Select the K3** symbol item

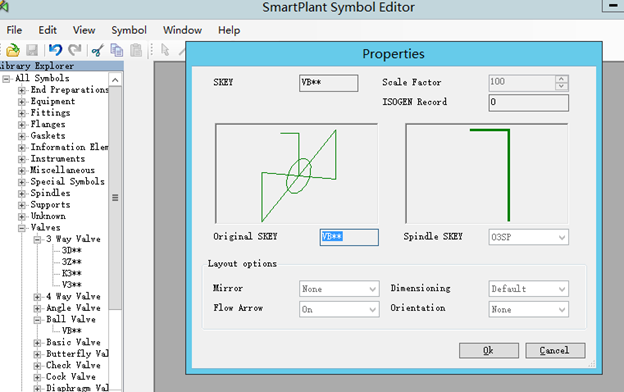point(72,274)
